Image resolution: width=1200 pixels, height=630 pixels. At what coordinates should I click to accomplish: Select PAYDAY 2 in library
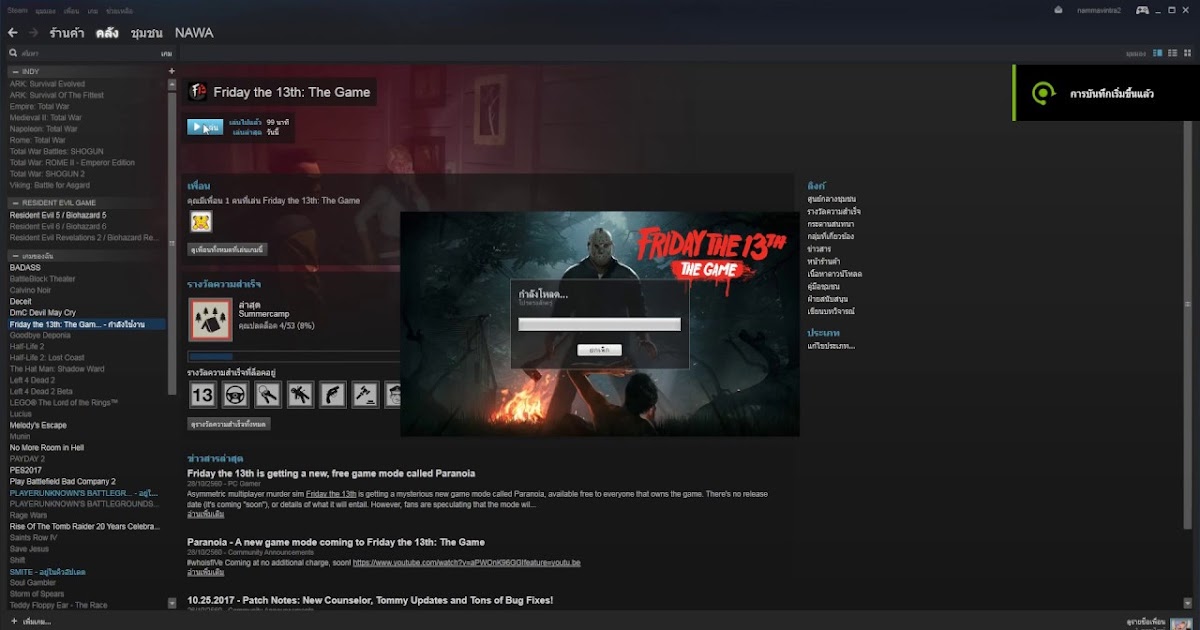pos(27,458)
